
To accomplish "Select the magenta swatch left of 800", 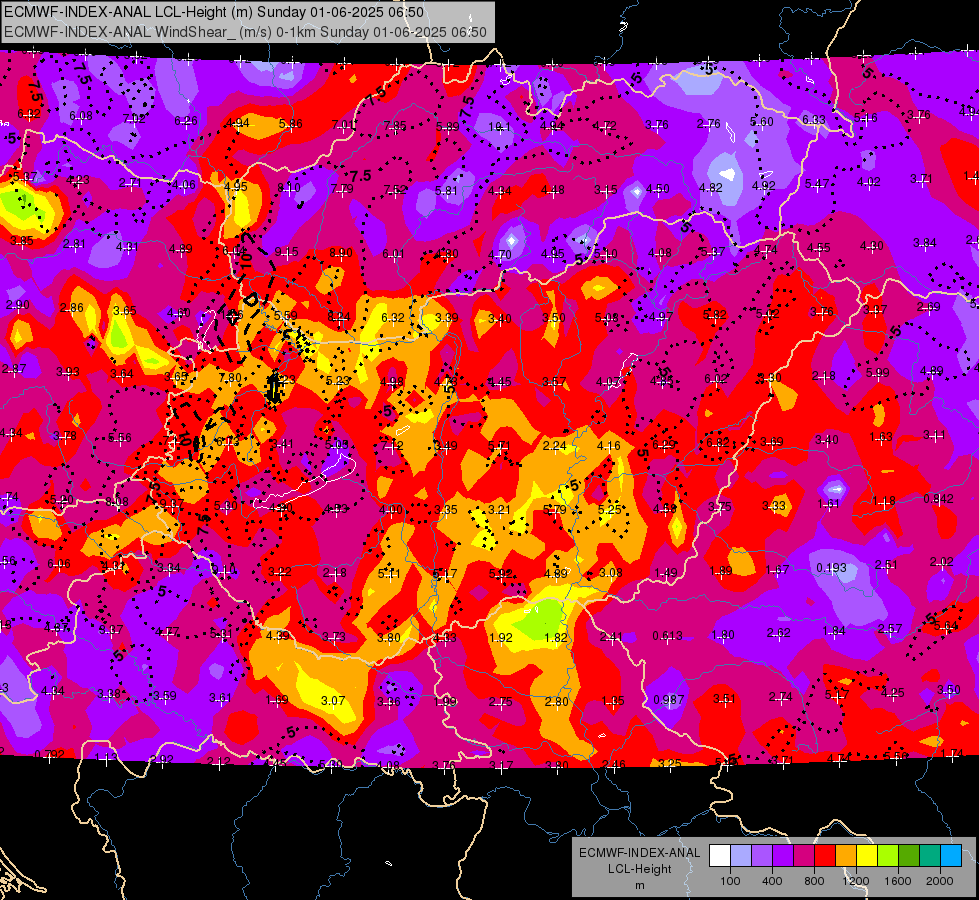I will pyautogui.click(x=804, y=855).
